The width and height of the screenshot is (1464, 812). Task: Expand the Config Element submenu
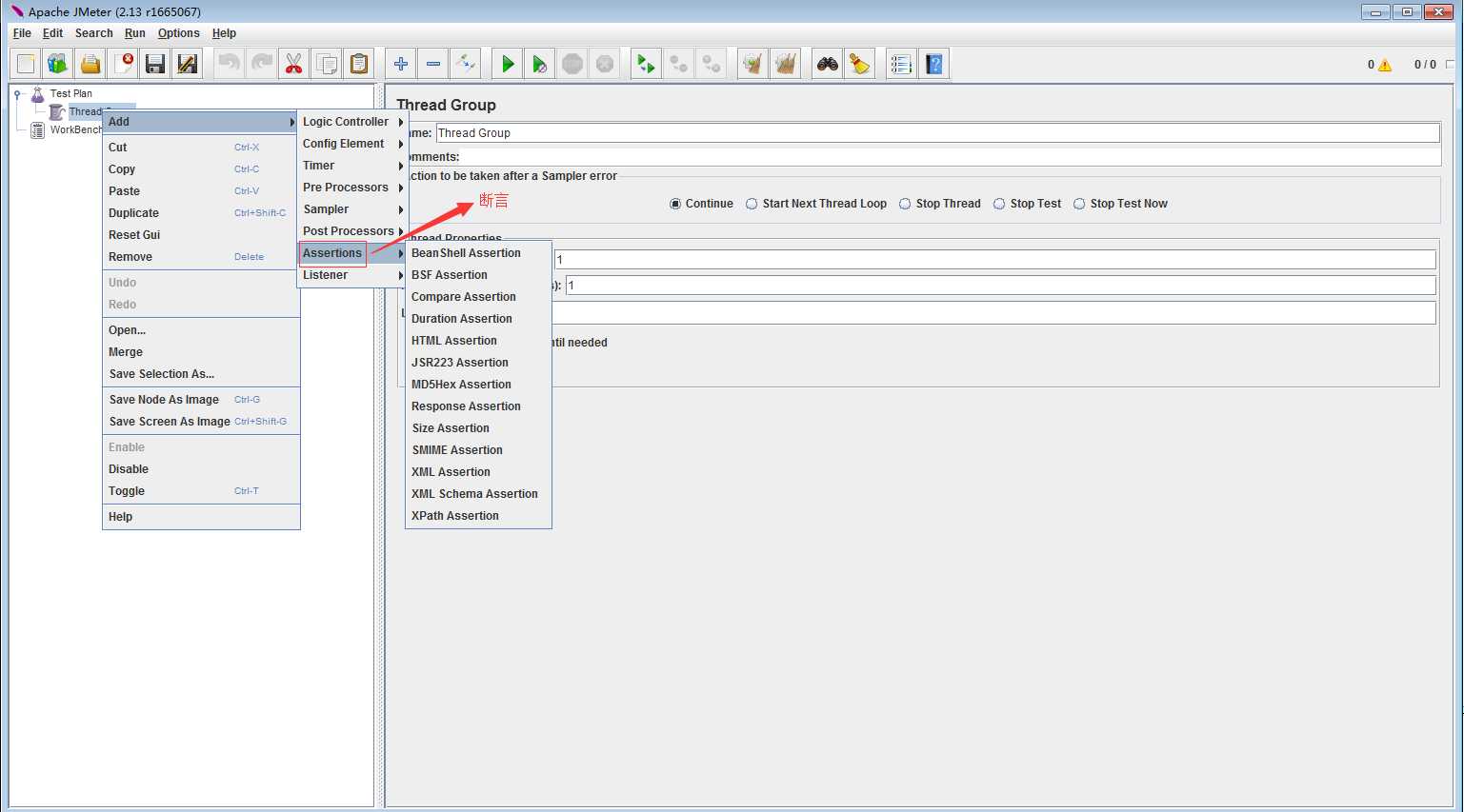(x=352, y=144)
